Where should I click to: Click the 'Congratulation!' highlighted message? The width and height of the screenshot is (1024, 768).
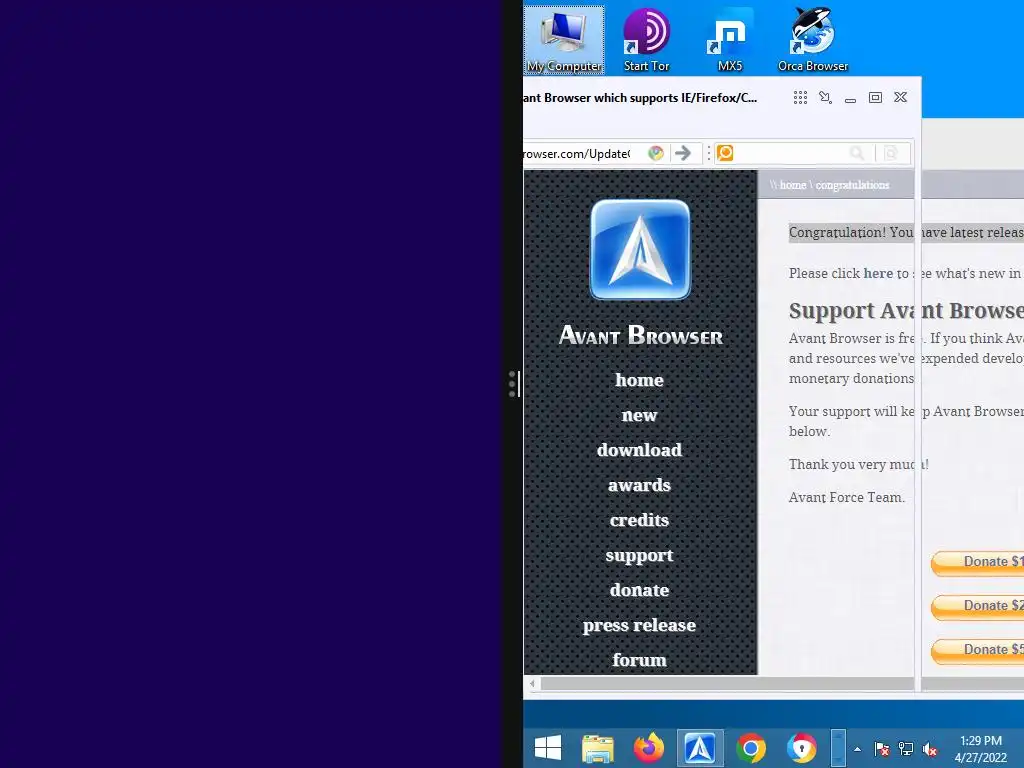tap(906, 232)
